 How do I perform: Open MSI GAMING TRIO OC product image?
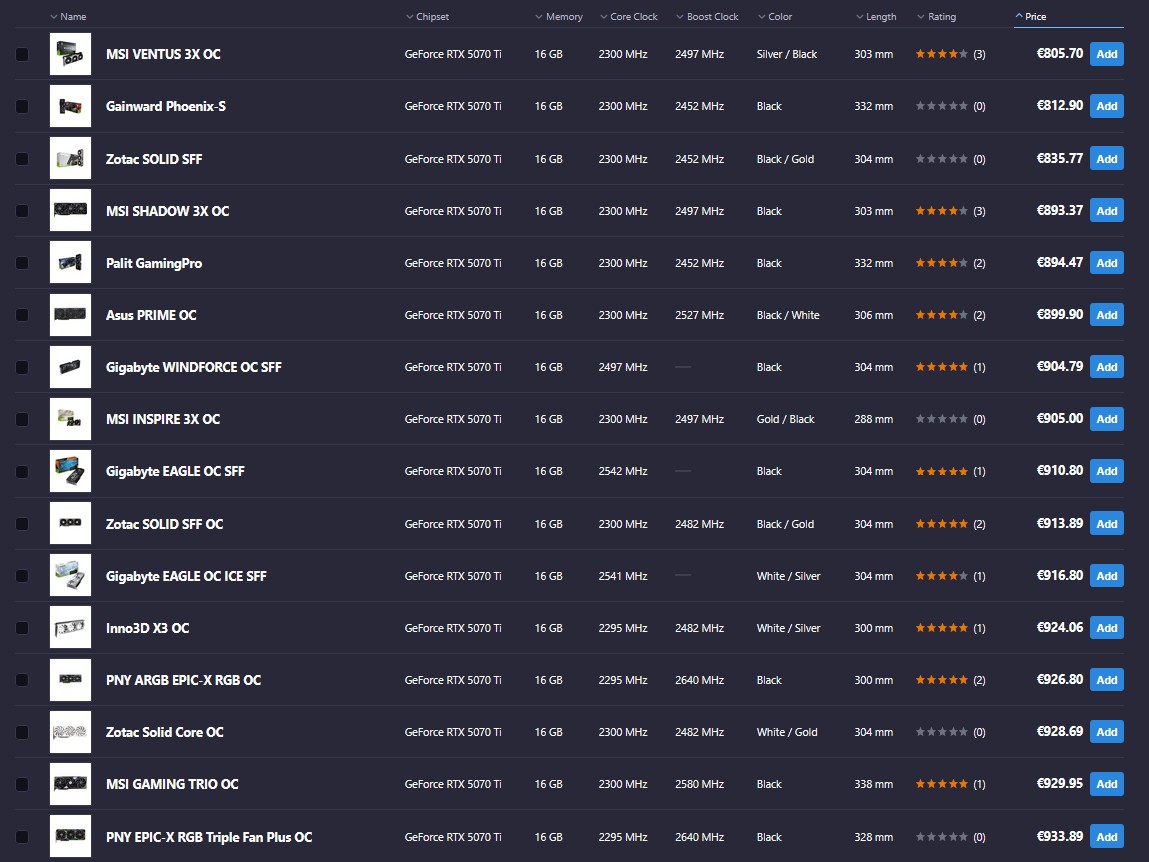(70, 784)
